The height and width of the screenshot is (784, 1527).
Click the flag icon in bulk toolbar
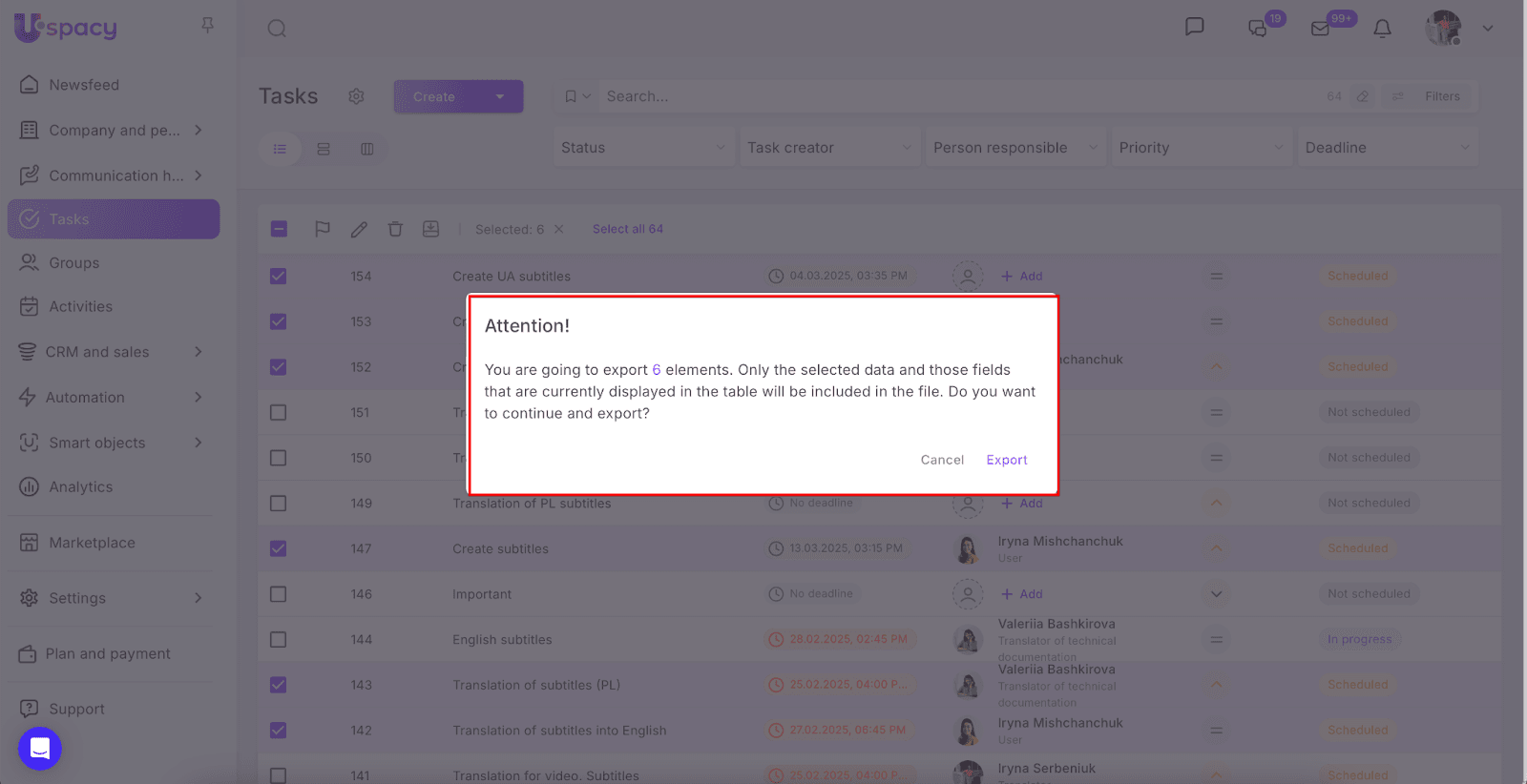tap(323, 229)
